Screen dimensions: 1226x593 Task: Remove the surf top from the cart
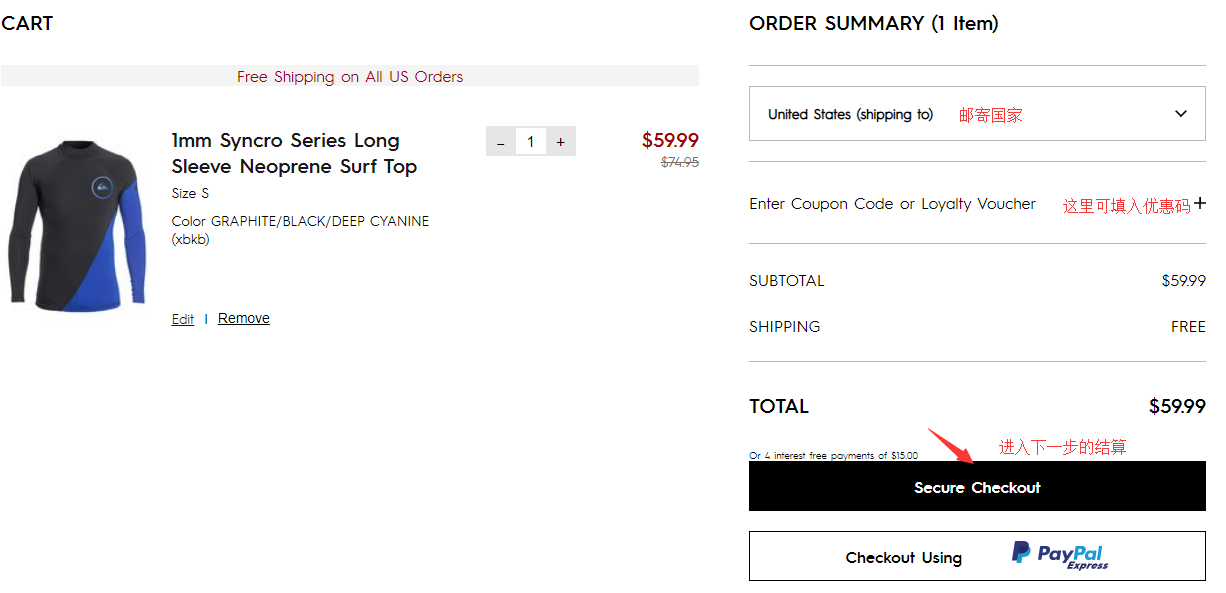[x=244, y=318]
